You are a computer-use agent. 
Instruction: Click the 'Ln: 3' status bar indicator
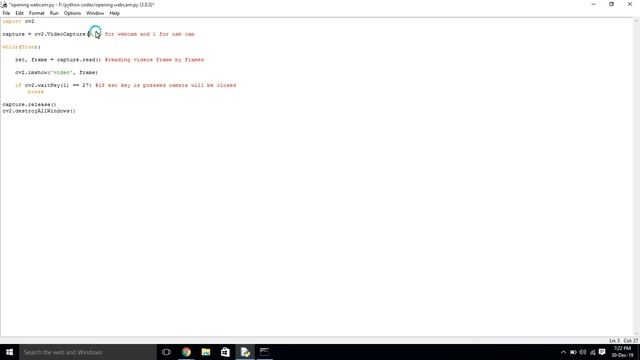point(614,340)
